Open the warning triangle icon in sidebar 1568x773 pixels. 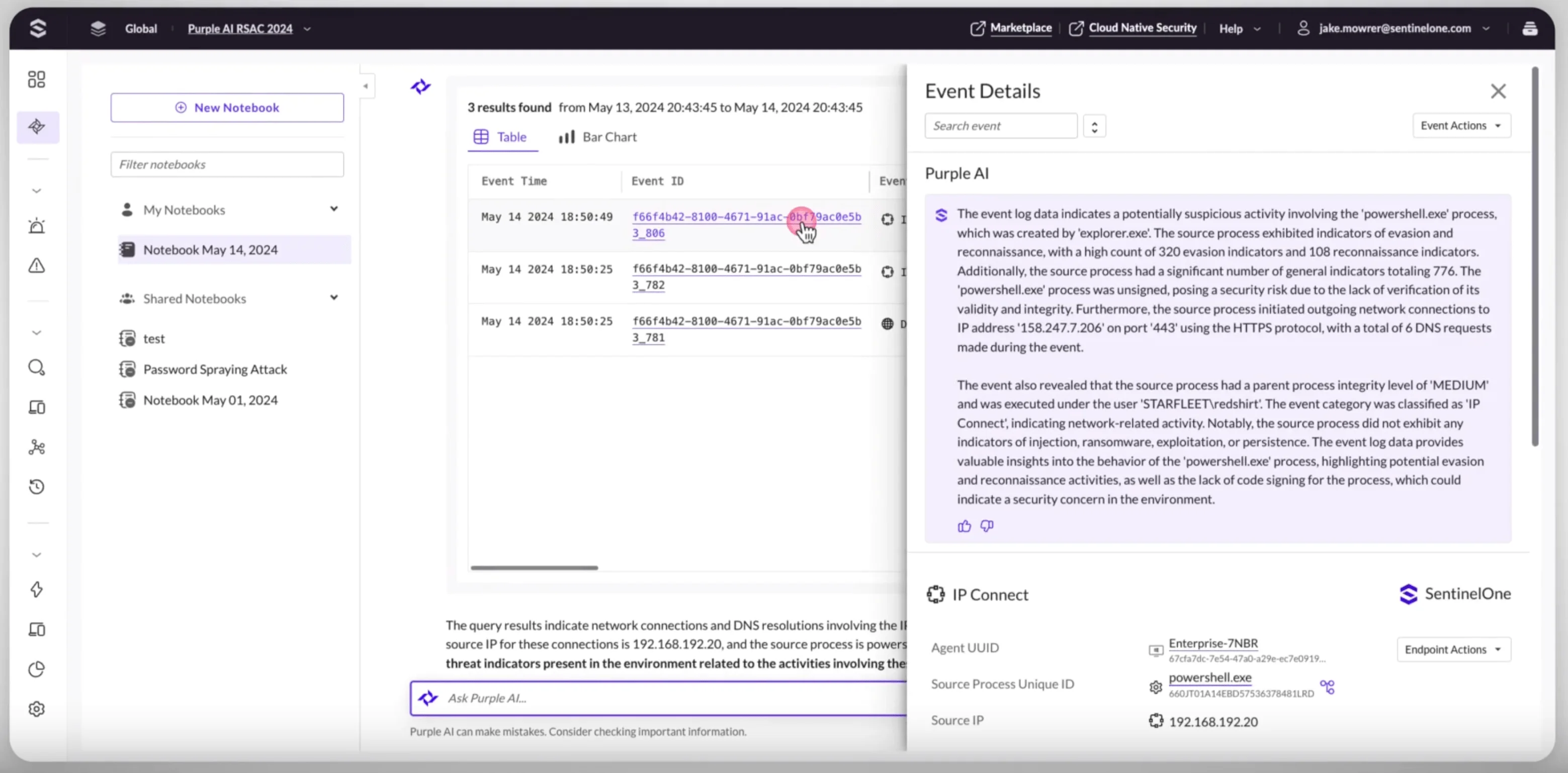tap(37, 266)
